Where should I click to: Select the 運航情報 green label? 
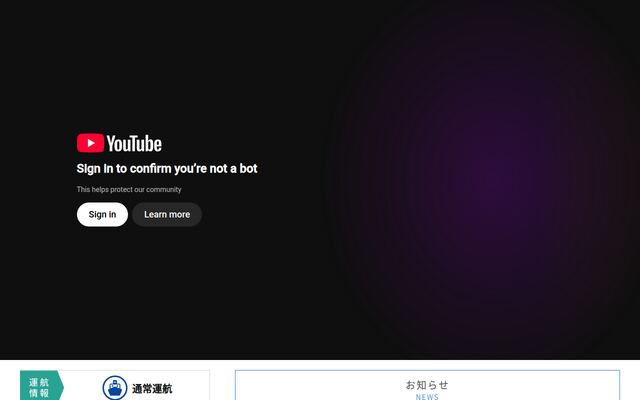tap(42, 385)
